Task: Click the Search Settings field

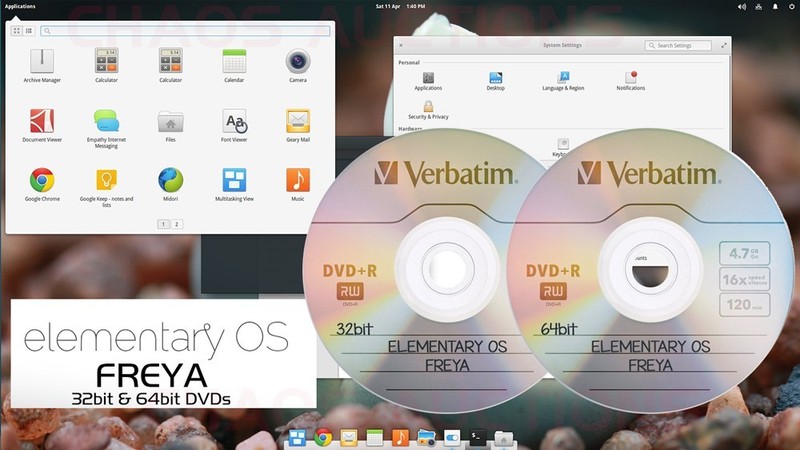Action: [678, 45]
